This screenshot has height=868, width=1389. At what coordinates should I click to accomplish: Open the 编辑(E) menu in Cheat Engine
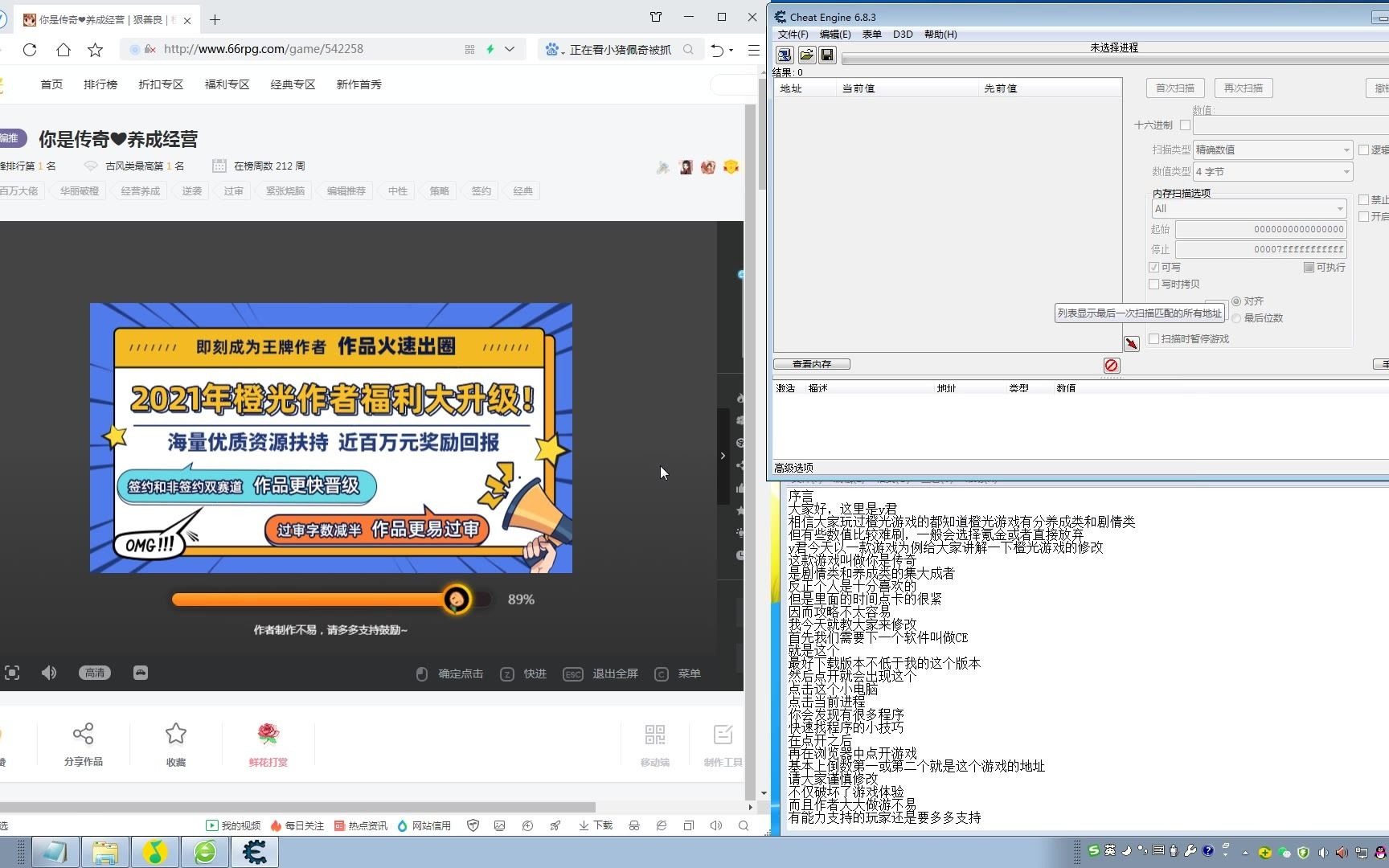(835, 35)
